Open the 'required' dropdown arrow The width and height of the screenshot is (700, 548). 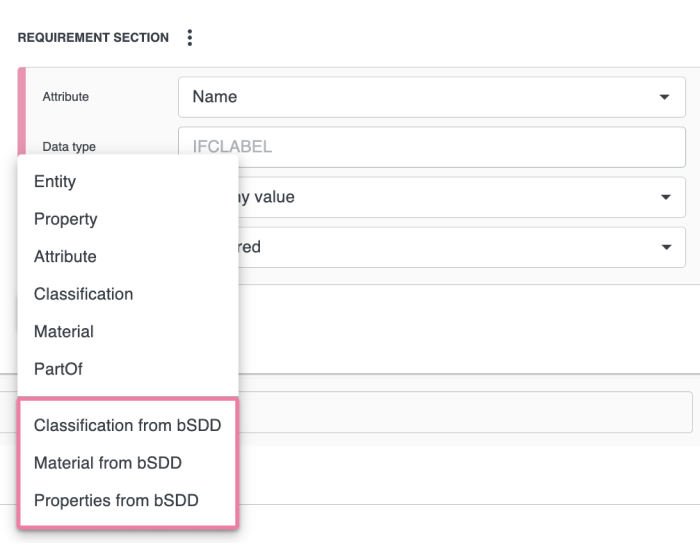tap(664, 246)
